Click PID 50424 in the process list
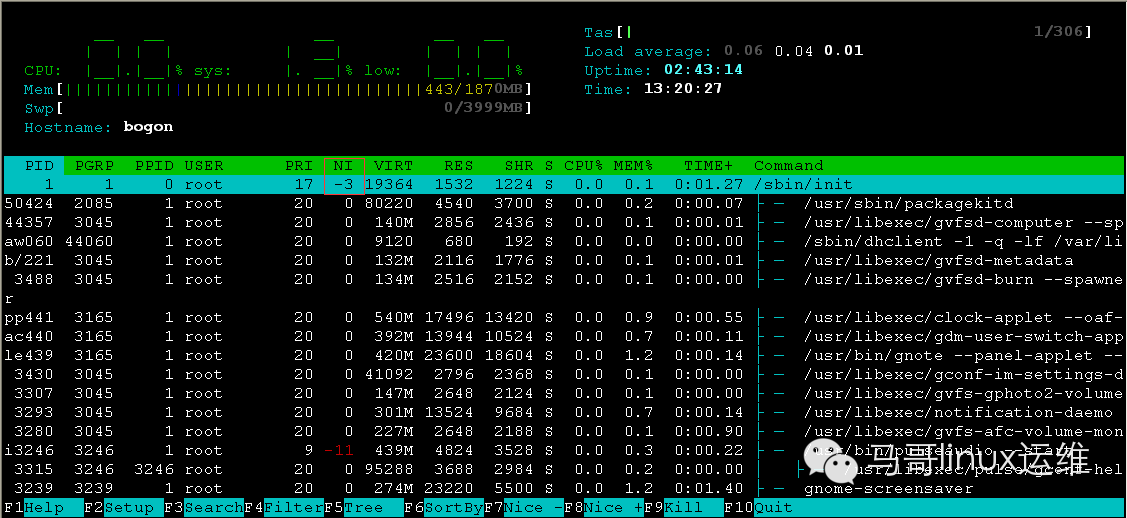 [29, 203]
